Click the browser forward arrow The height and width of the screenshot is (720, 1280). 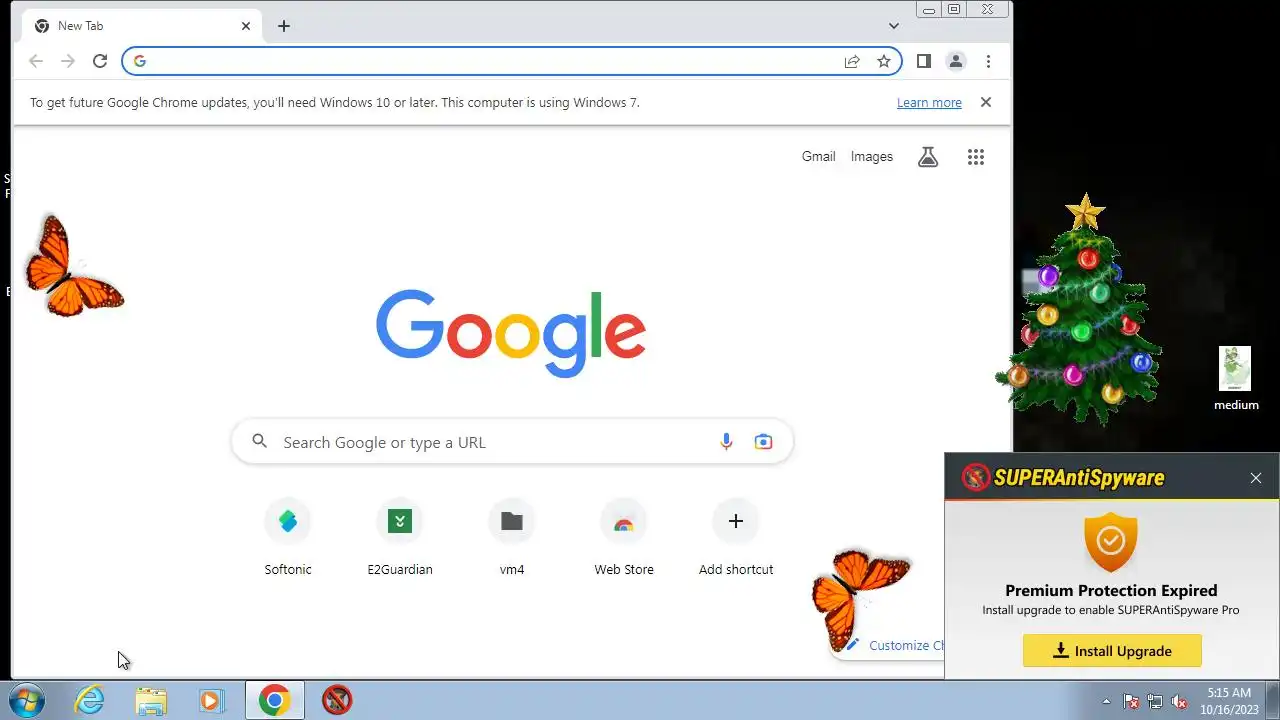(68, 61)
